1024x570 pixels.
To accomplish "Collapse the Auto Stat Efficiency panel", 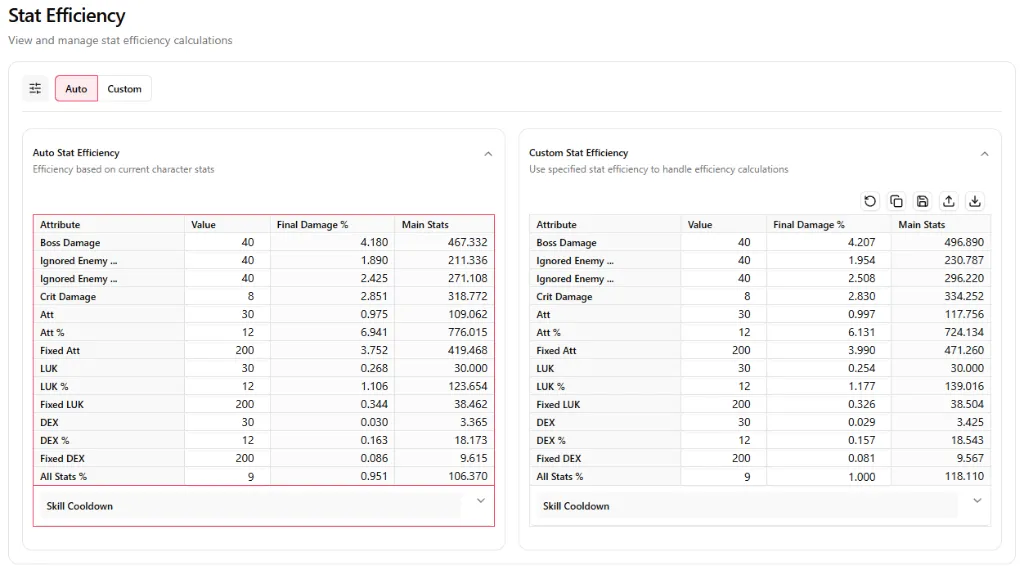I will tap(488, 154).
